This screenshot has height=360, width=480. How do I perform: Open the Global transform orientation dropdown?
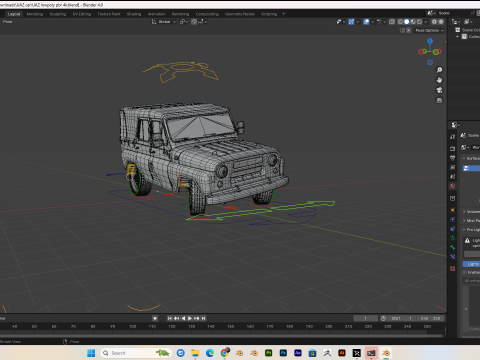coord(164,22)
